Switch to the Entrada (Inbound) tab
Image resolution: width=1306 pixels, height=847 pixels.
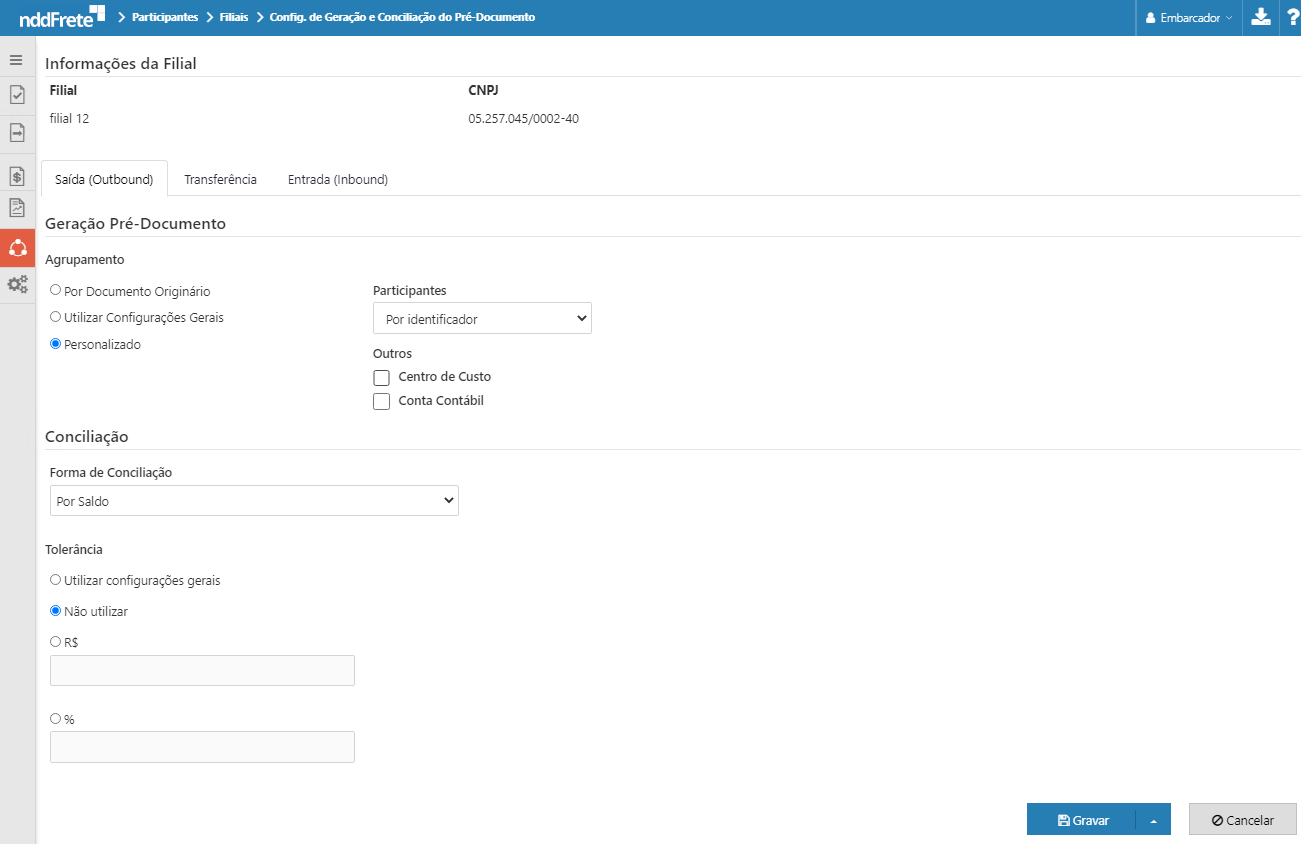click(338, 180)
